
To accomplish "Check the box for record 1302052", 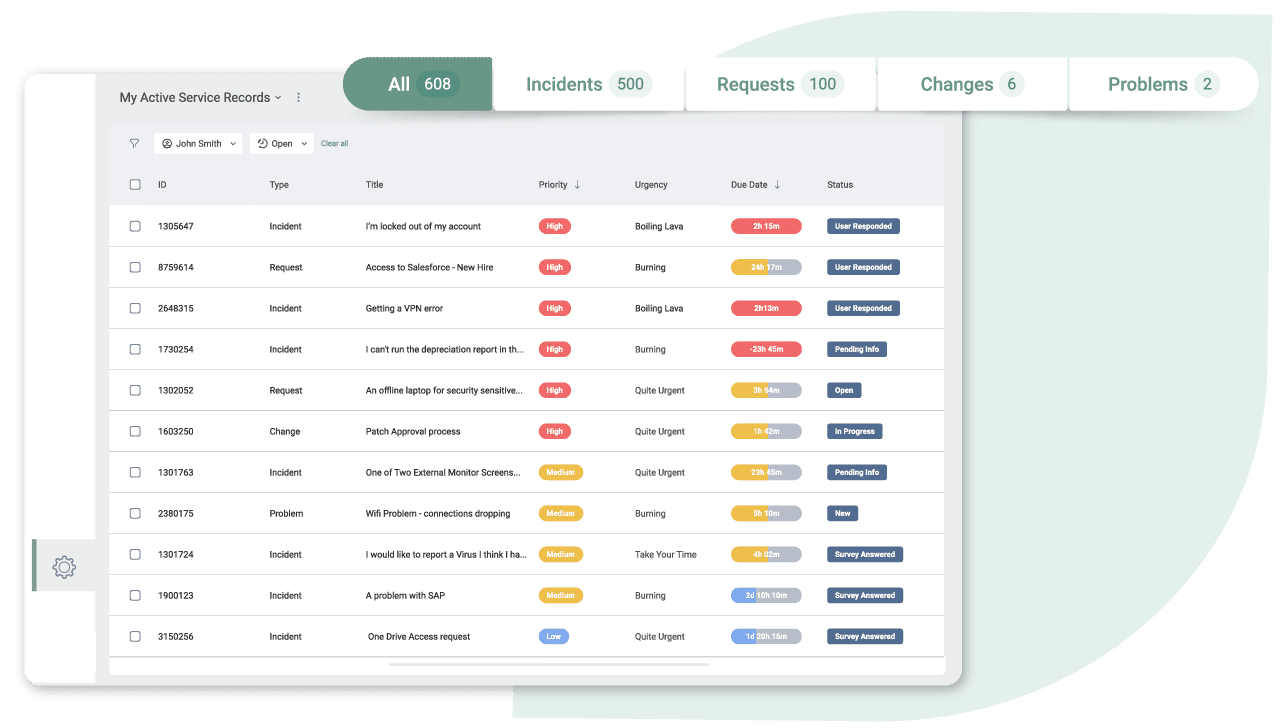I will (x=135, y=390).
